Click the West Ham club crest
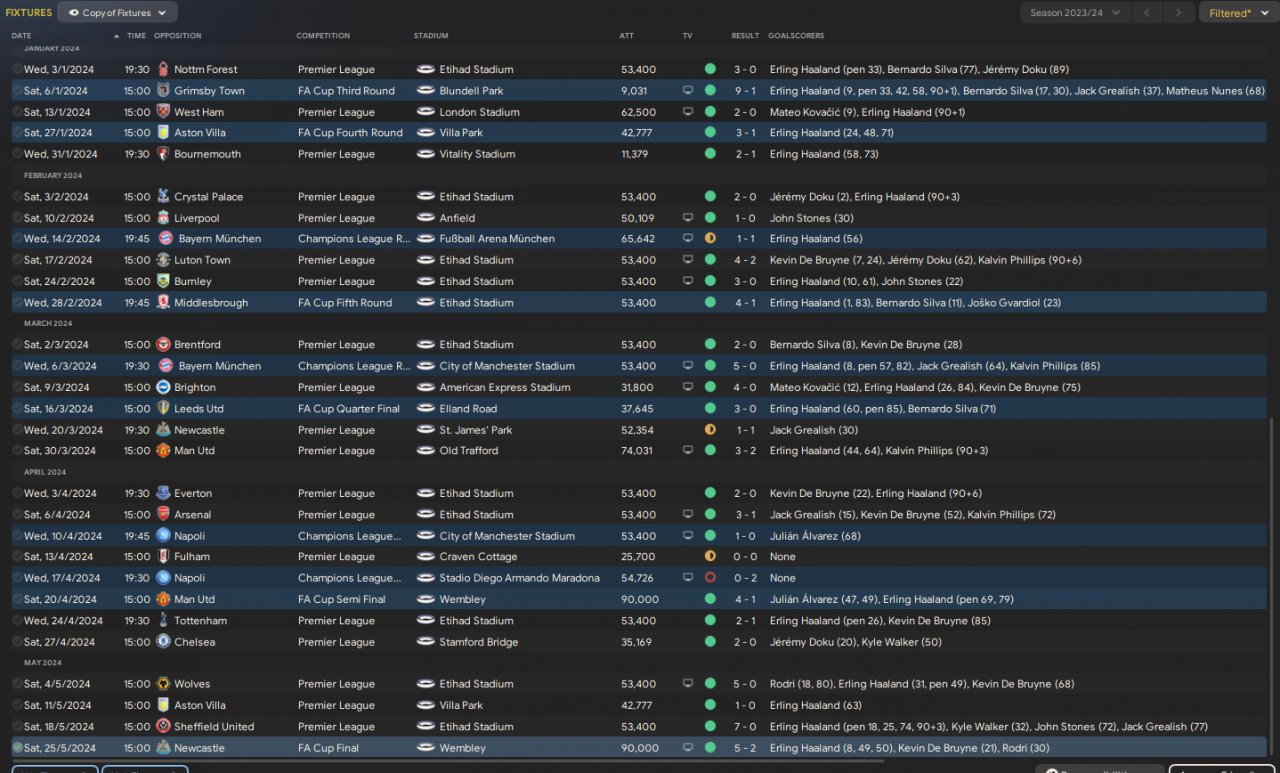1280x773 pixels. click(x=163, y=112)
